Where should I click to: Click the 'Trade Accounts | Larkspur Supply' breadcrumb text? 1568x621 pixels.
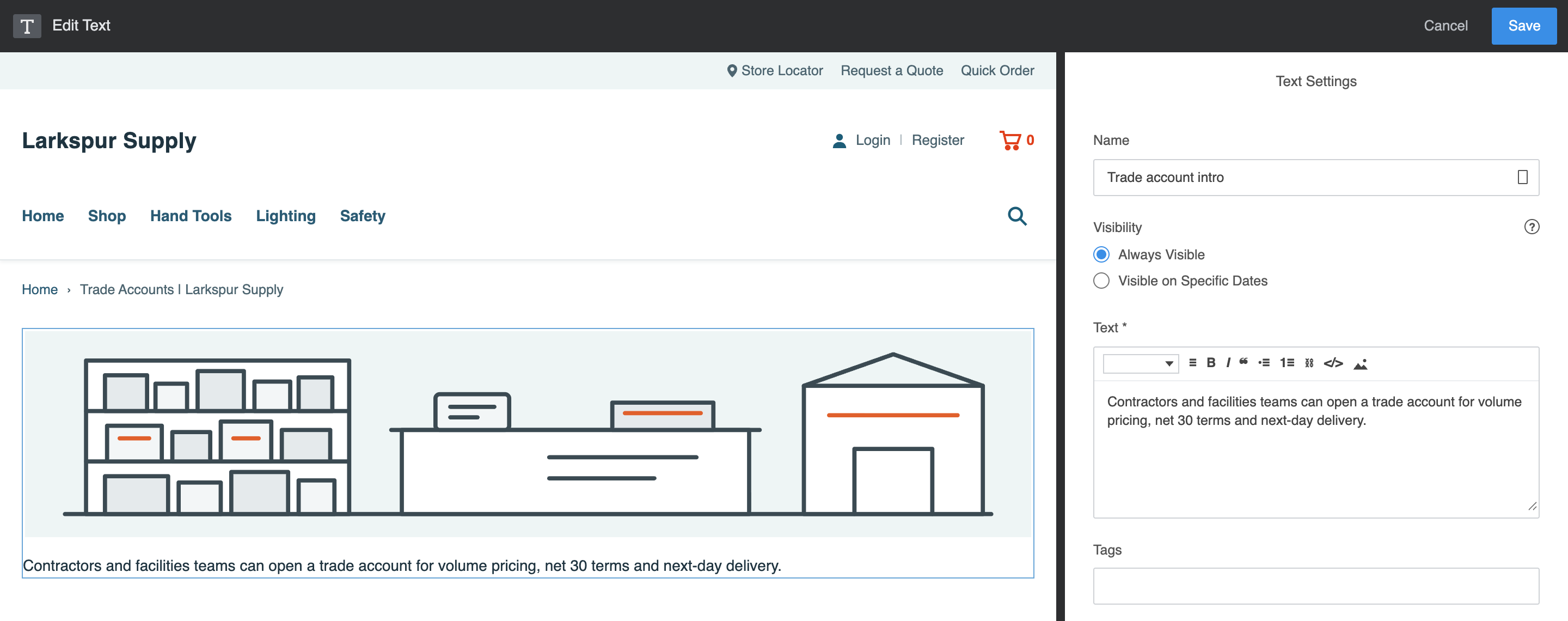[x=181, y=290]
